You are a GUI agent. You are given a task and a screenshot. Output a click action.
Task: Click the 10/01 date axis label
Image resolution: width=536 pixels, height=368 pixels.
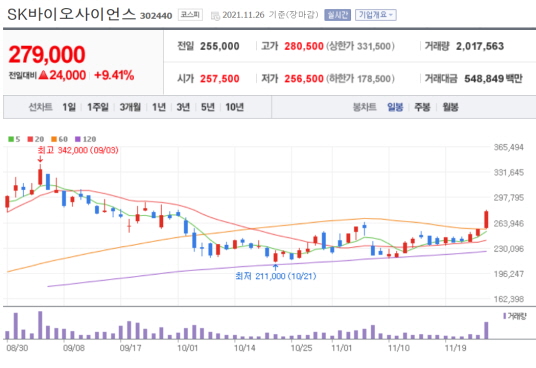click(187, 348)
